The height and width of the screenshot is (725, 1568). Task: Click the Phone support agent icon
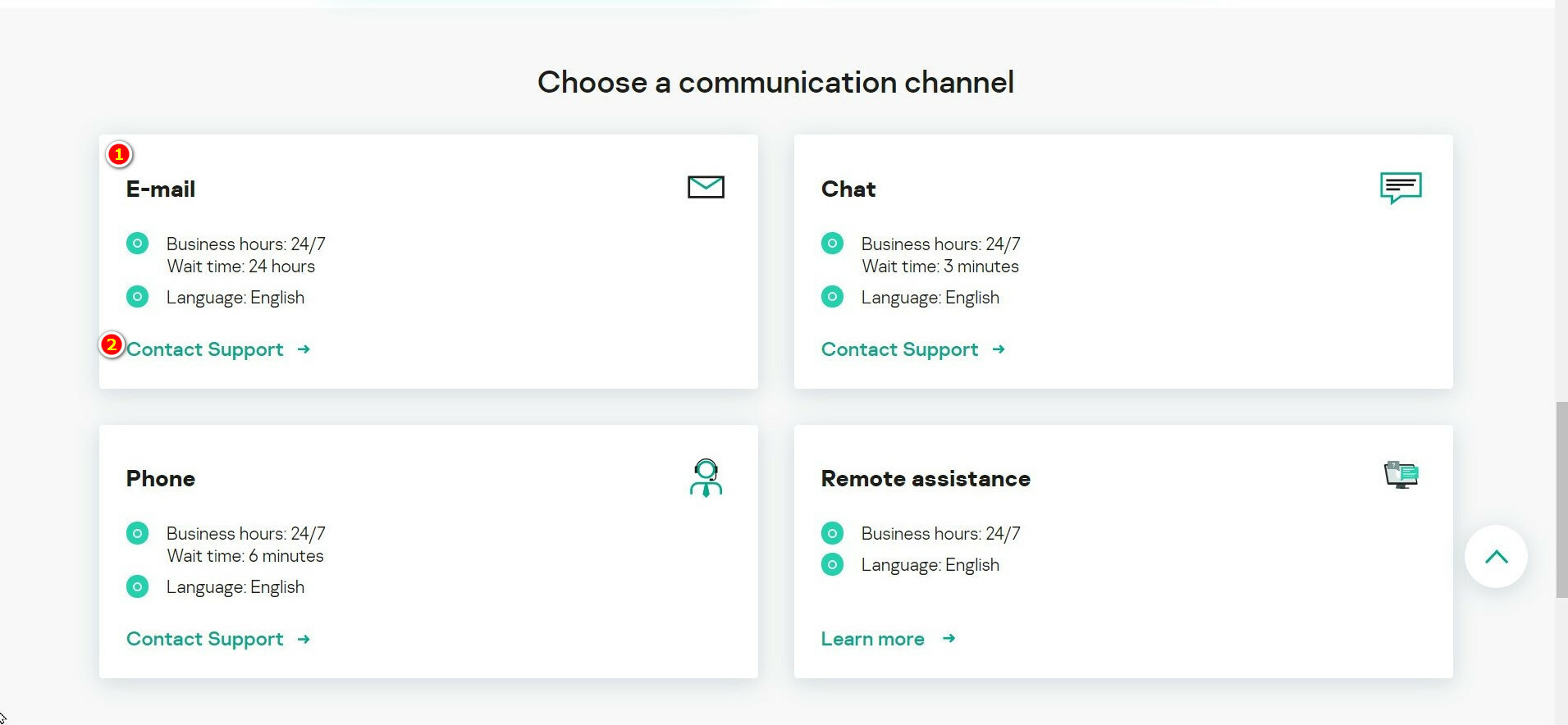706,477
